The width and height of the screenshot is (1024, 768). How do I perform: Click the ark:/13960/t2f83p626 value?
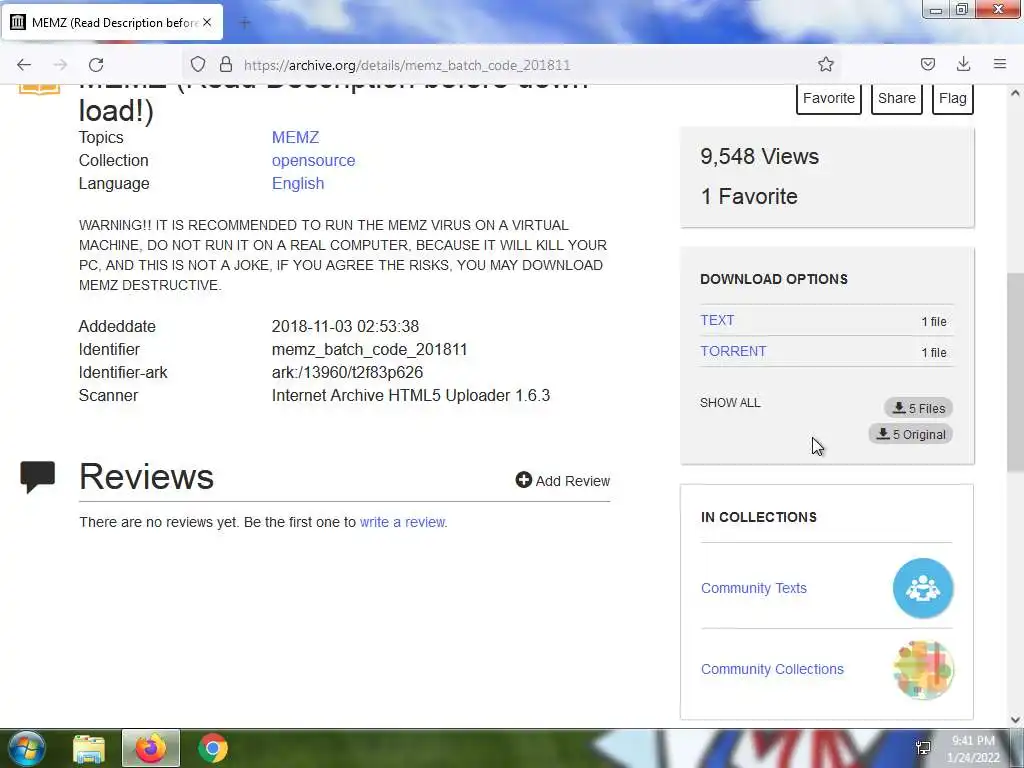347,372
